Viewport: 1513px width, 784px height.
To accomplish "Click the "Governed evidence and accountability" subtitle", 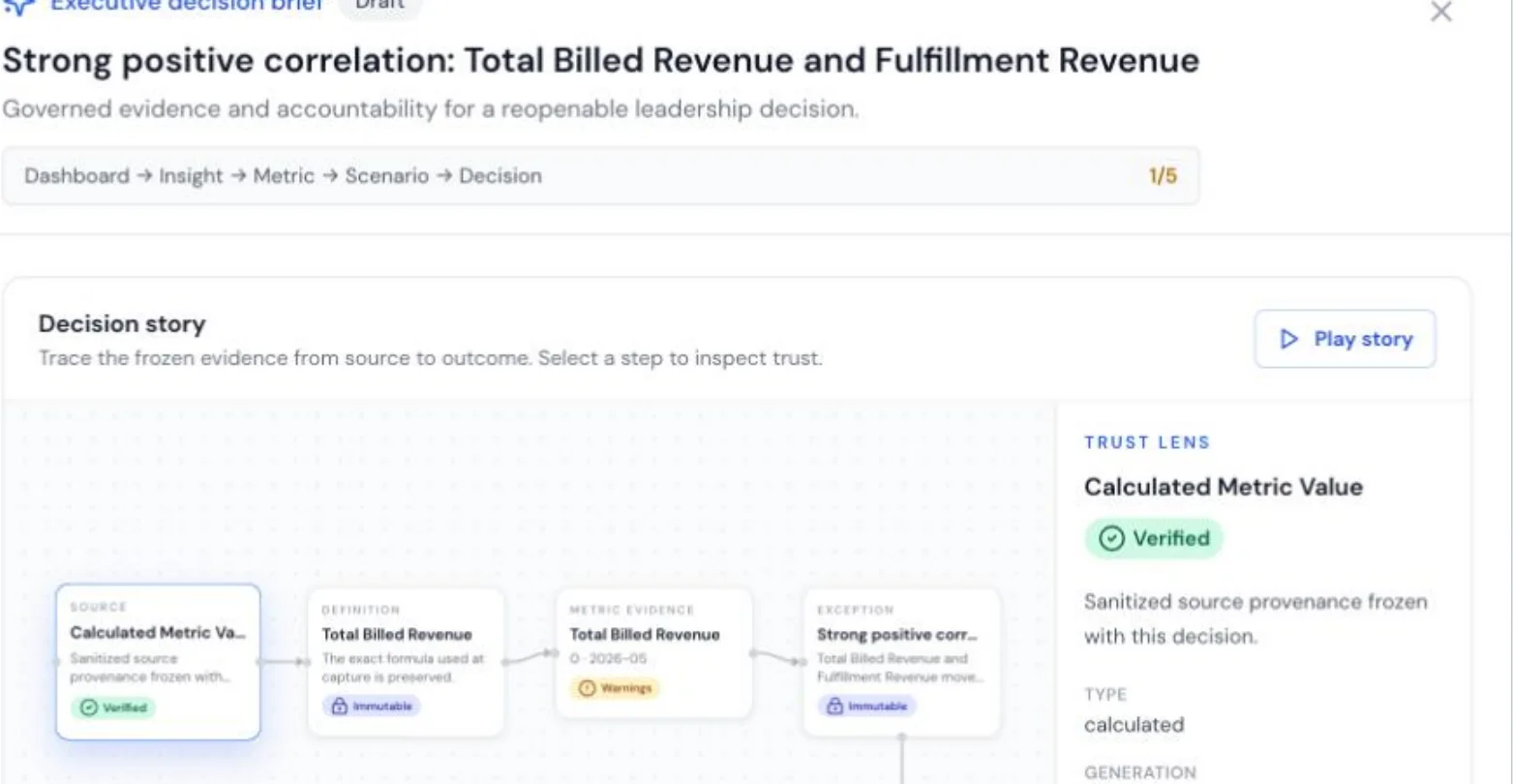I will pyautogui.click(x=430, y=109).
